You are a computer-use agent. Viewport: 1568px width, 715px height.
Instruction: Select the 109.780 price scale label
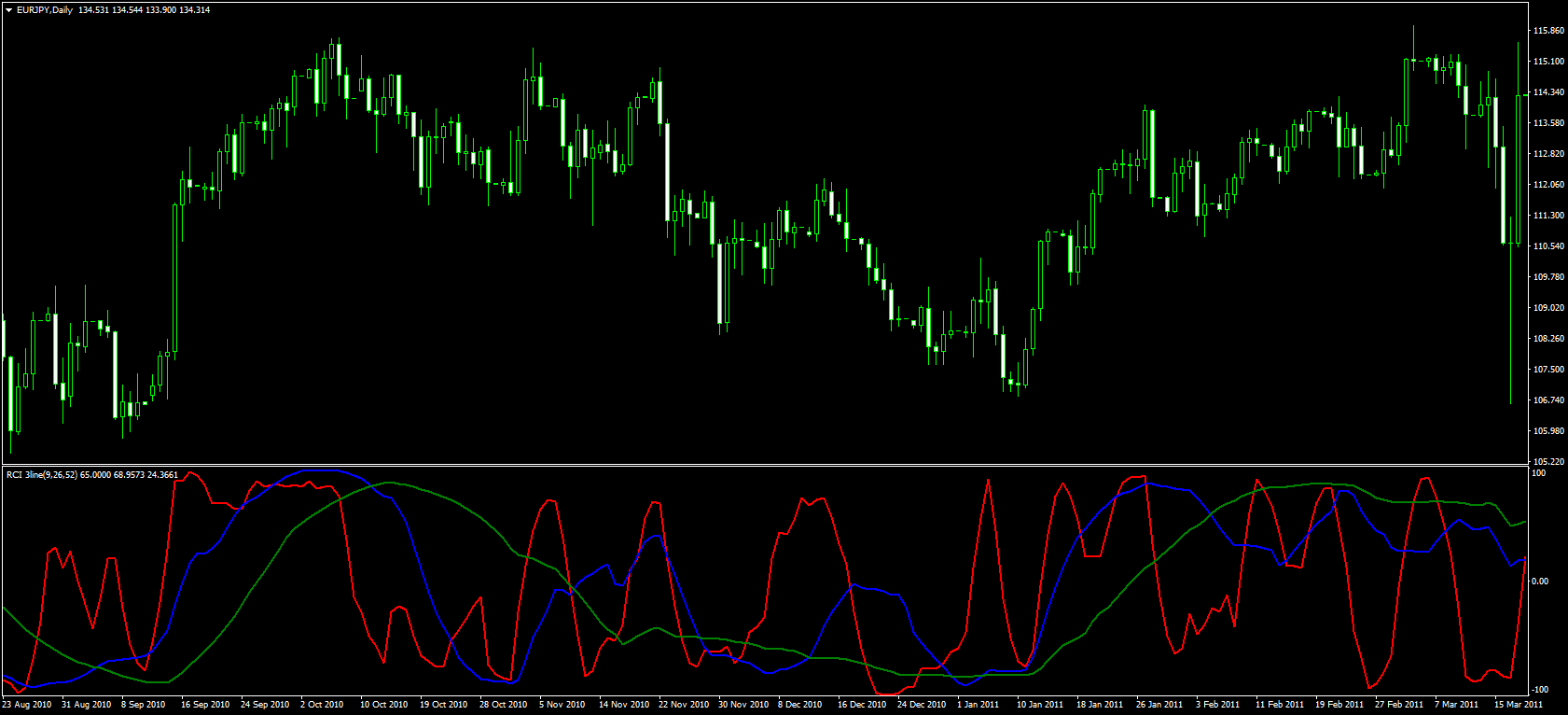(x=1547, y=277)
